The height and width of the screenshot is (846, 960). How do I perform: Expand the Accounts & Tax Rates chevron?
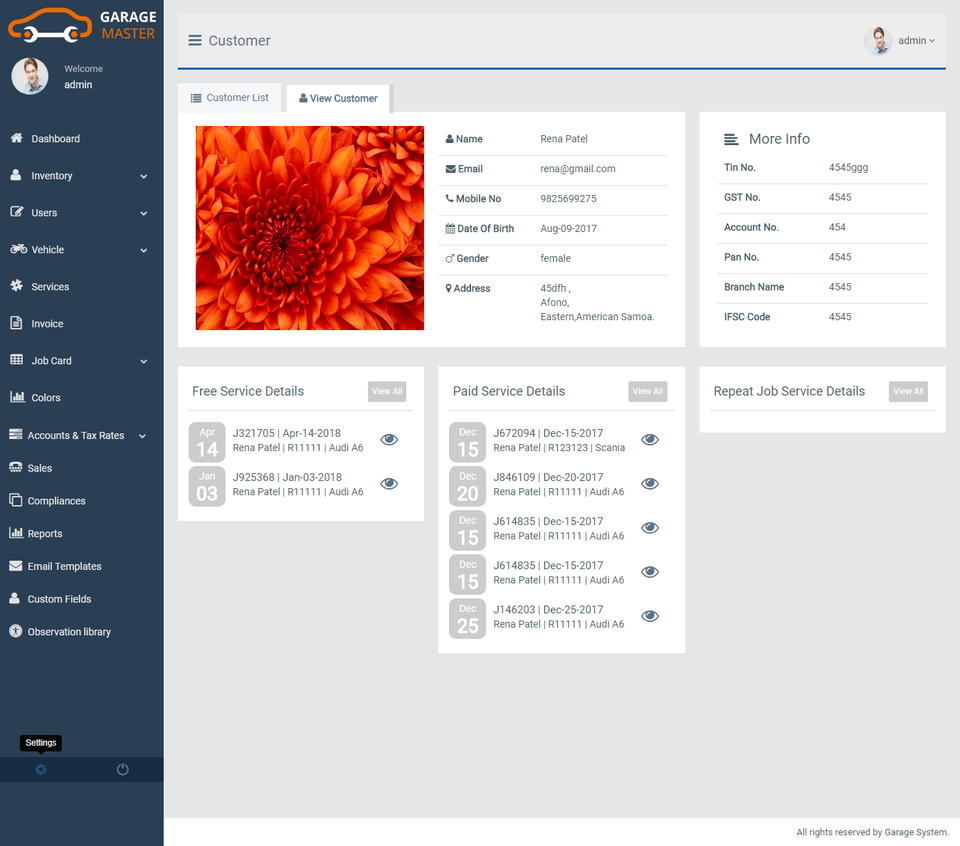pos(143,436)
